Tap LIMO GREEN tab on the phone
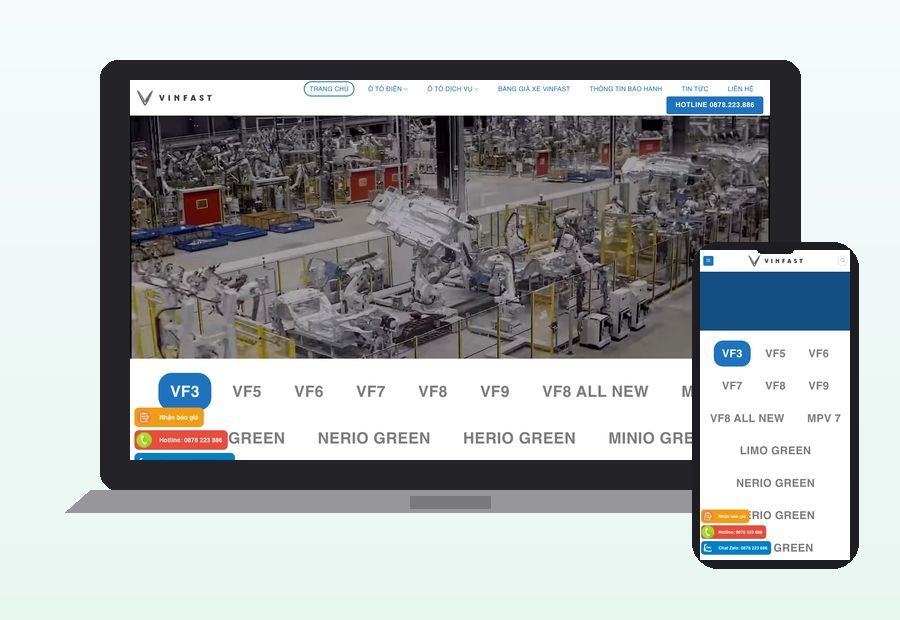Viewport: 900px width, 620px height. click(x=775, y=451)
